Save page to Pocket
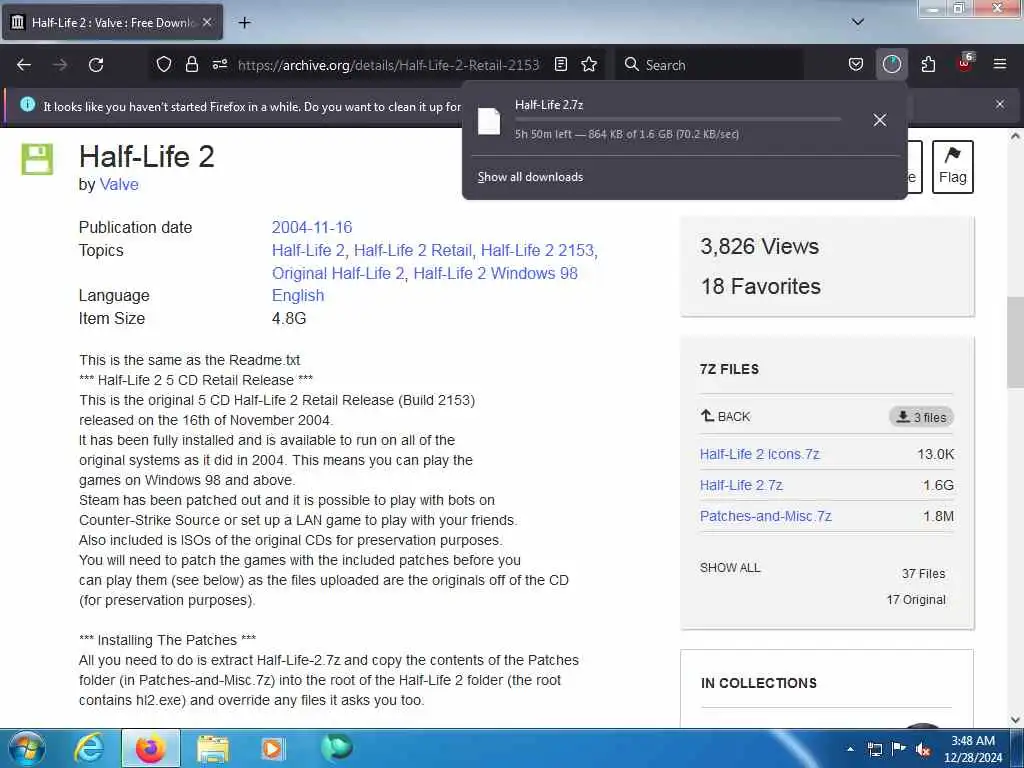This screenshot has height=768, width=1024. click(856, 64)
